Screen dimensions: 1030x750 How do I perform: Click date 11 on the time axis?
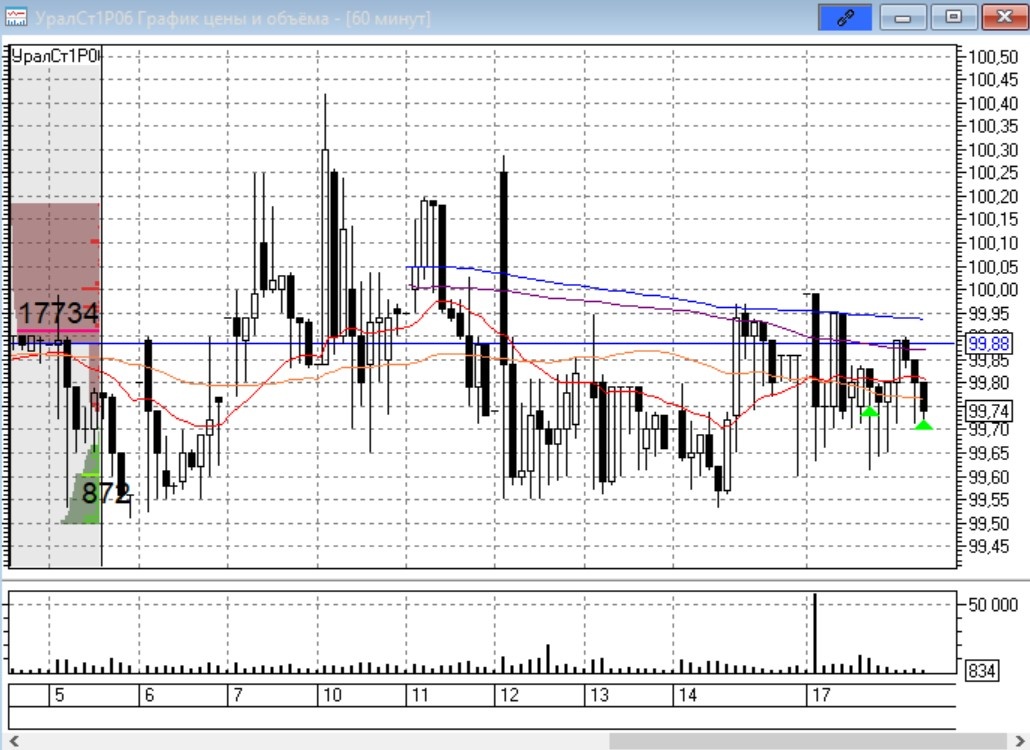point(420,695)
